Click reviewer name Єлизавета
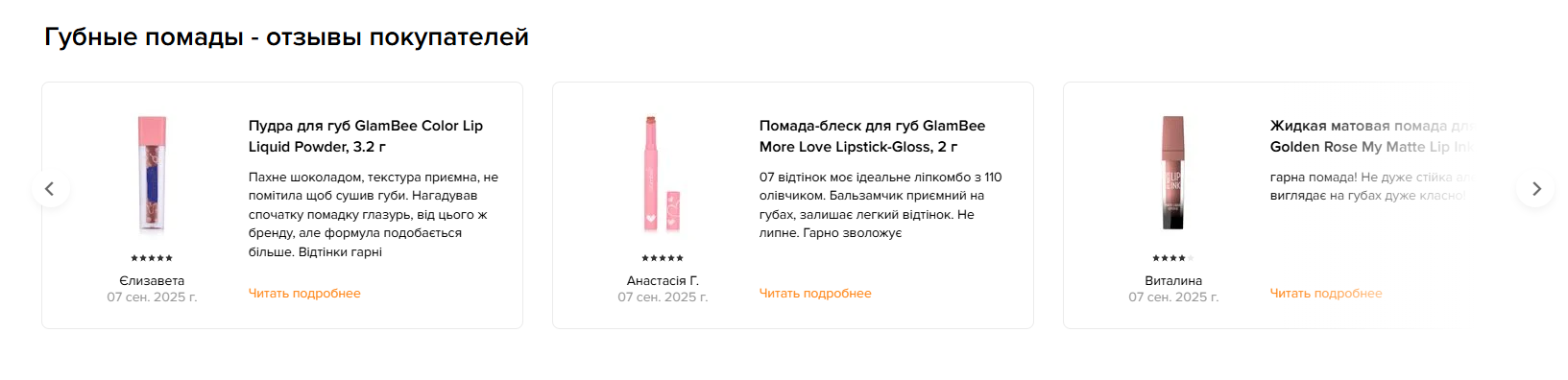Image resolution: width=1568 pixels, height=380 pixels. click(x=152, y=281)
